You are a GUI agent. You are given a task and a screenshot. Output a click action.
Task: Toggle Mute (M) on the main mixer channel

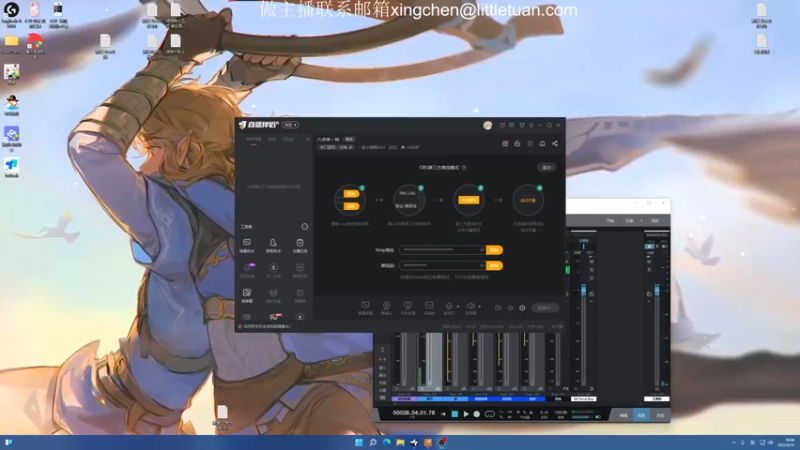pyautogui.click(x=591, y=262)
